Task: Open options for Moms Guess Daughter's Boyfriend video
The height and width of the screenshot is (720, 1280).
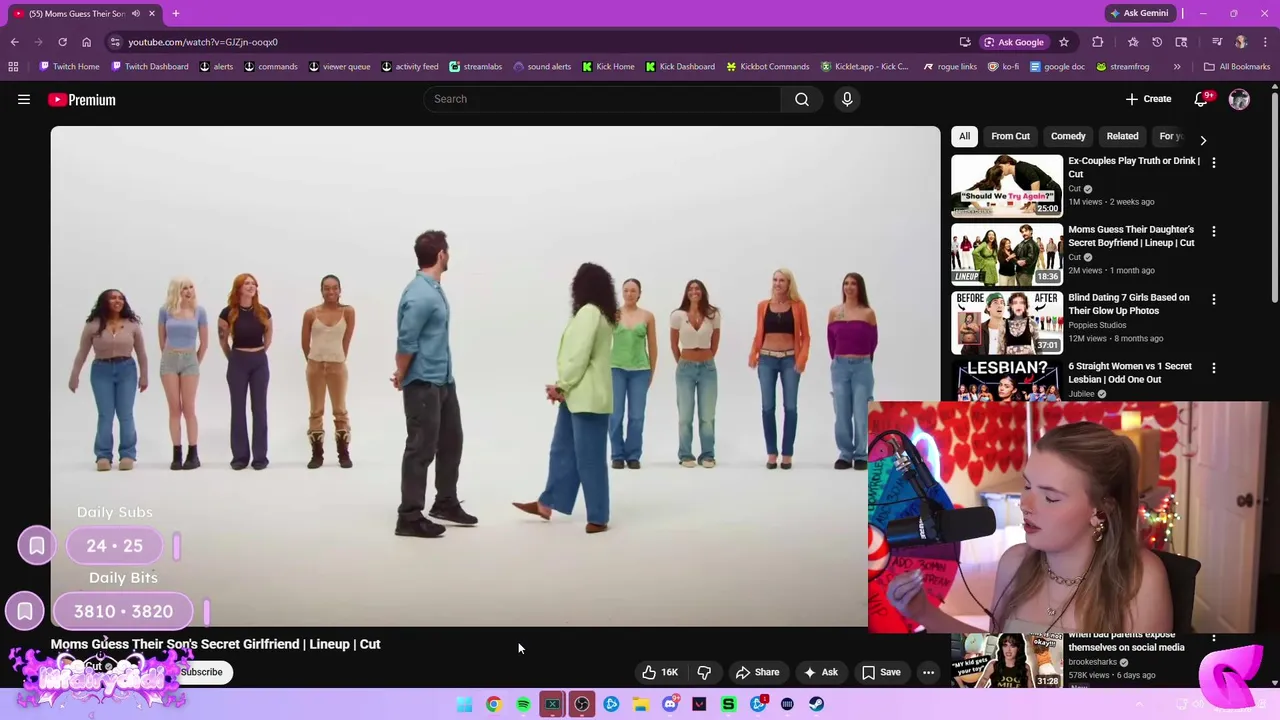Action: [x=1214, y=231]
